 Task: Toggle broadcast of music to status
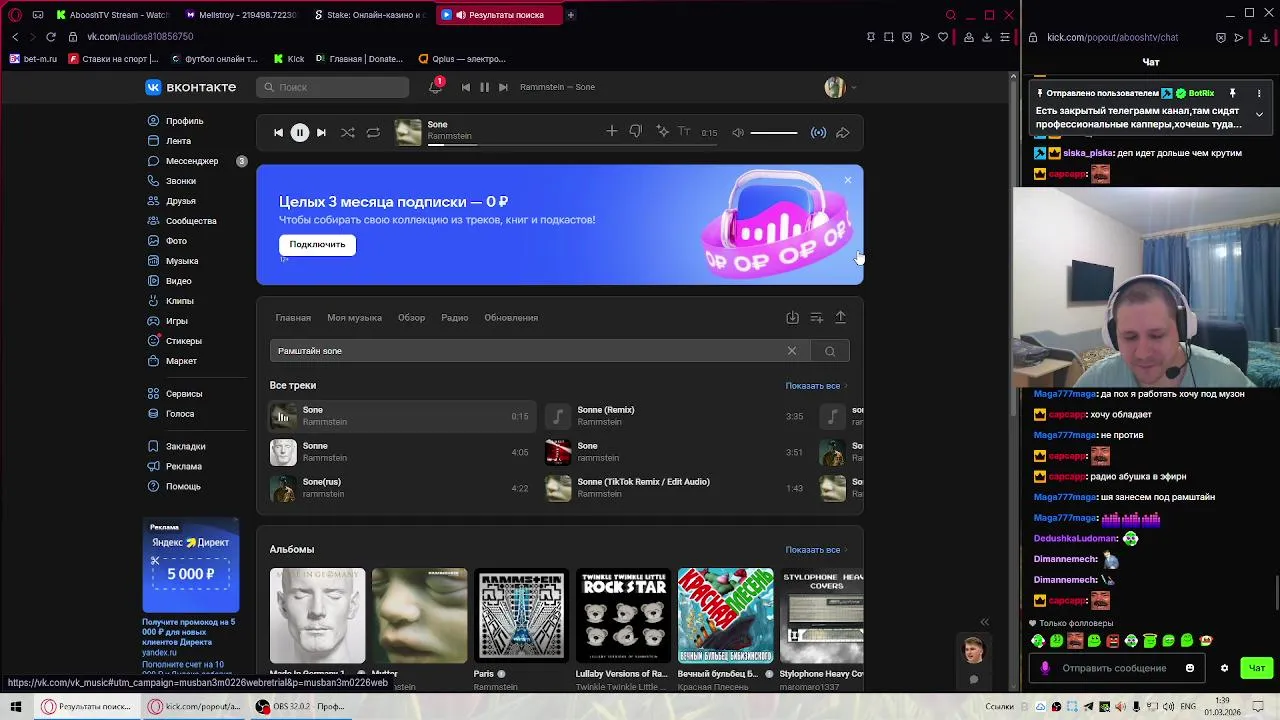tap(818, 132)
